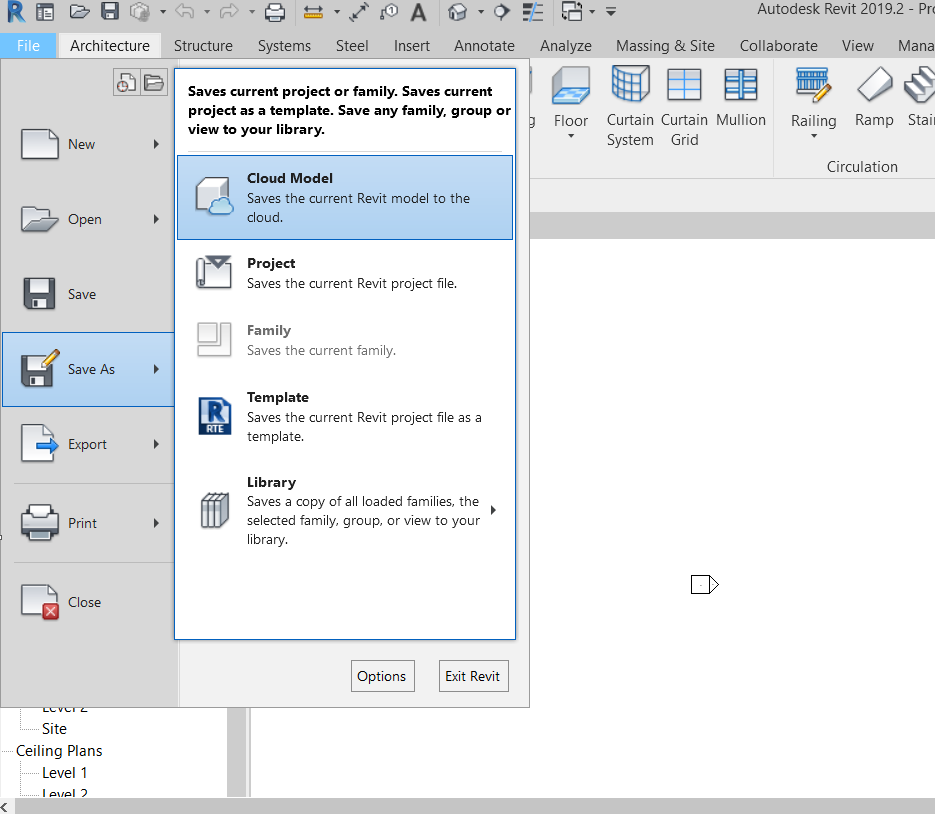Choose Save As Project
Image resolution: width=935 pixels, height=814 pixels.
click(345, 273)
